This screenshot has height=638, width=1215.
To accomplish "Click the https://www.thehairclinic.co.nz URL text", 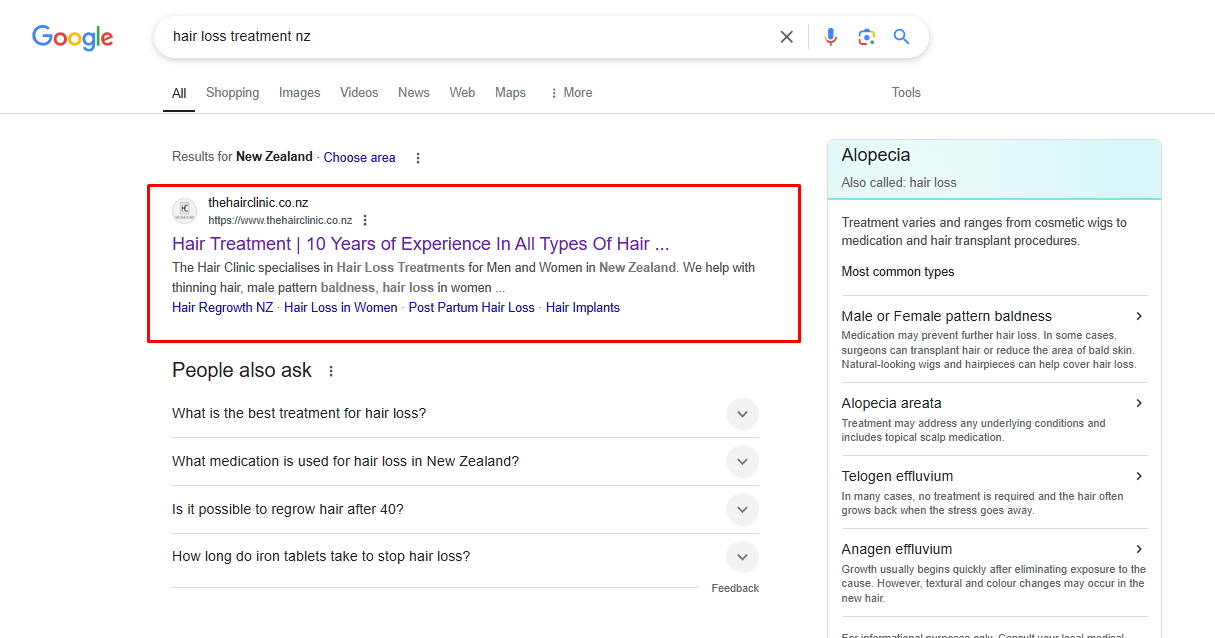I will coord(280,220).
